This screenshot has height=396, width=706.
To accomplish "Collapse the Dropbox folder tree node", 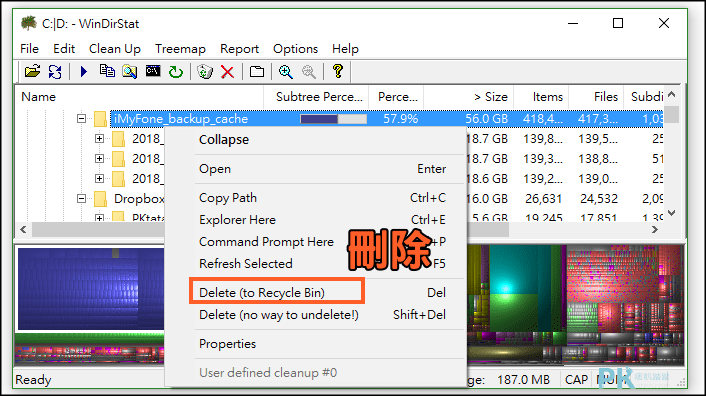I will click(x=81, y=198).
